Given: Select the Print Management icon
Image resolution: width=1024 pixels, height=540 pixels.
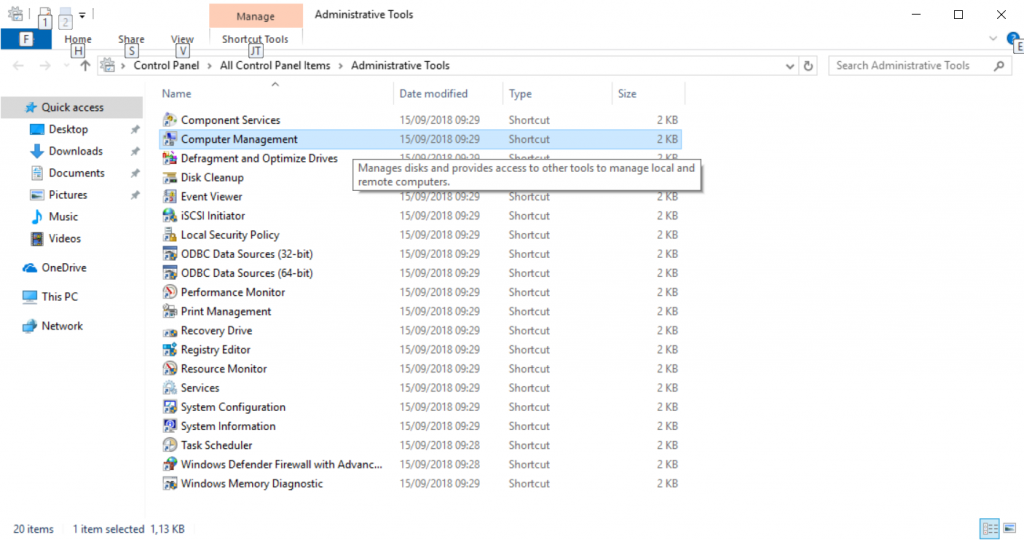Looking at the screenshot, I should pos(170,311).
